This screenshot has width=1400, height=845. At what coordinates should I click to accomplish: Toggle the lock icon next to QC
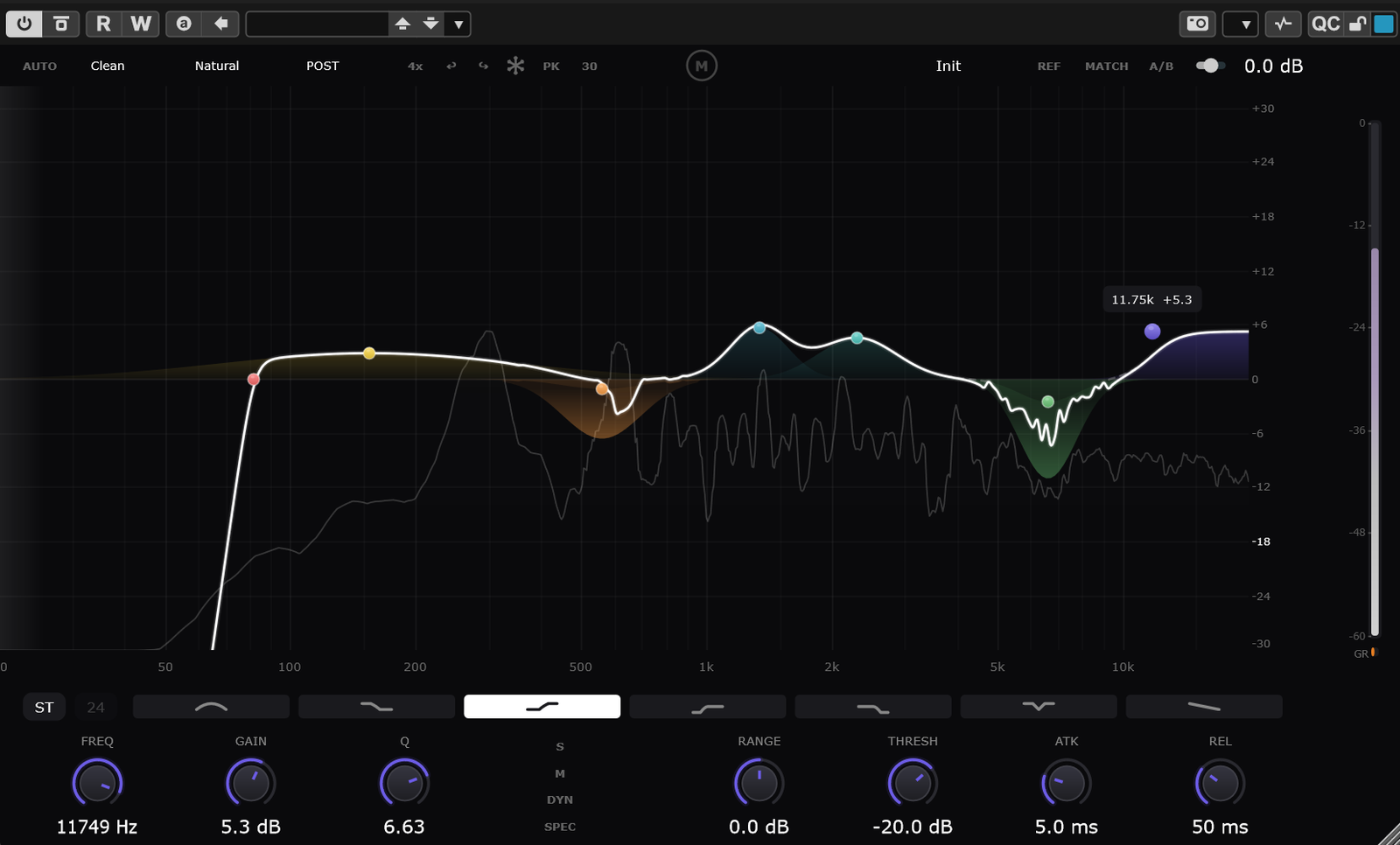[x=1357, y=24]
